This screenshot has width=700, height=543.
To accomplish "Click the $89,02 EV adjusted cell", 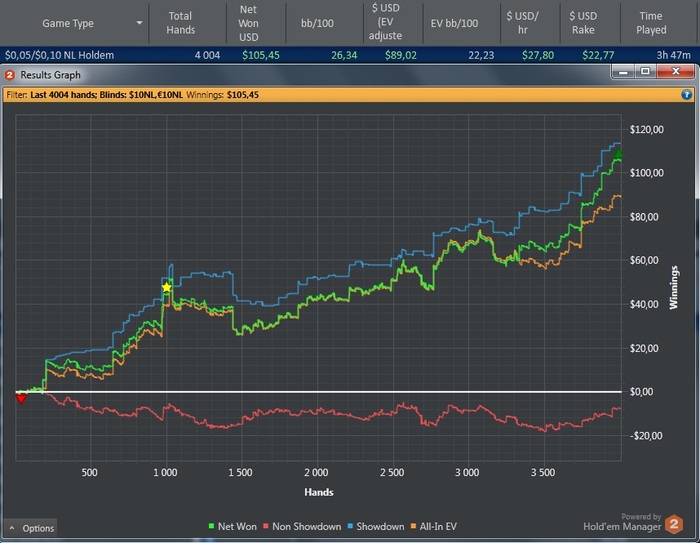I will 401,55.
